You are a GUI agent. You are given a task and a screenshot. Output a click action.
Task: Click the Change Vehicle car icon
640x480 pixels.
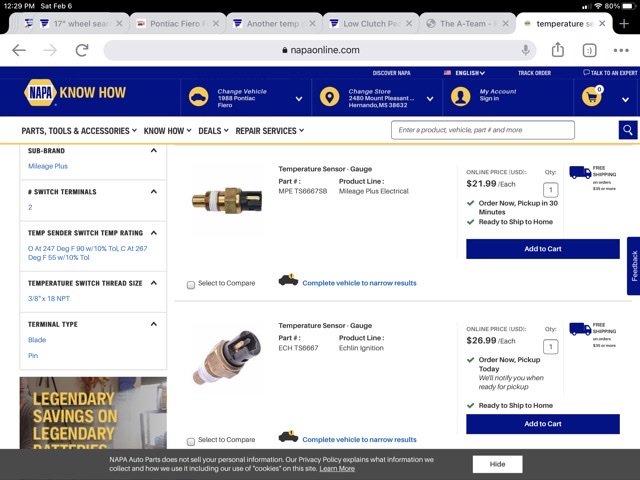click(x=198, y=97)
